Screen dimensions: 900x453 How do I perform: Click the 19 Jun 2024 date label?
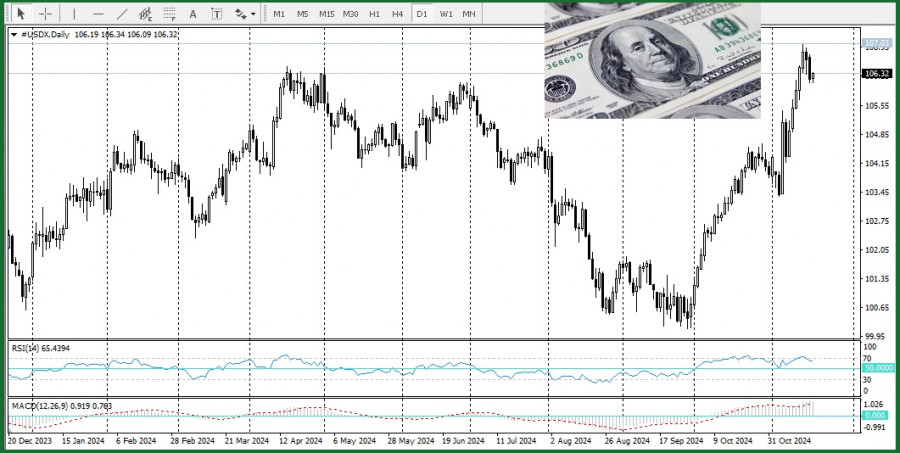tap(463, 441)
